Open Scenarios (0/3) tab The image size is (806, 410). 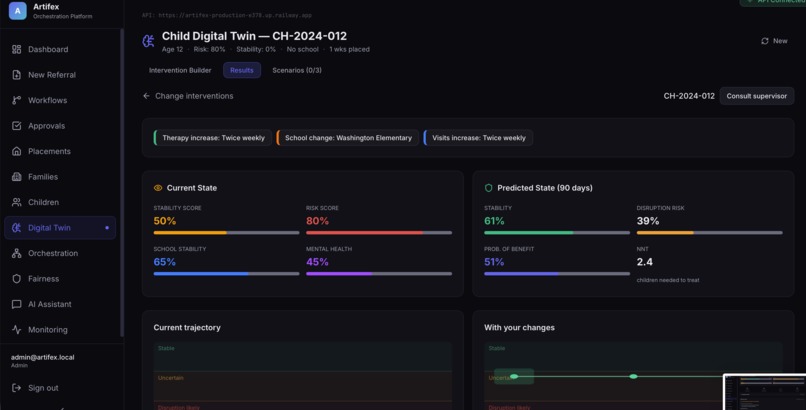[x=297, y=70]
